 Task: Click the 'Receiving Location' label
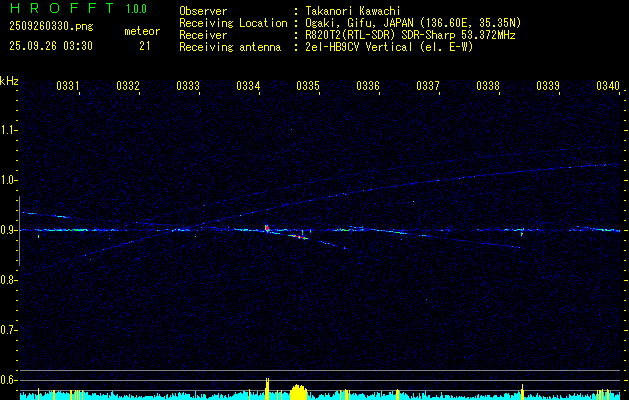[x=233, y=23]
